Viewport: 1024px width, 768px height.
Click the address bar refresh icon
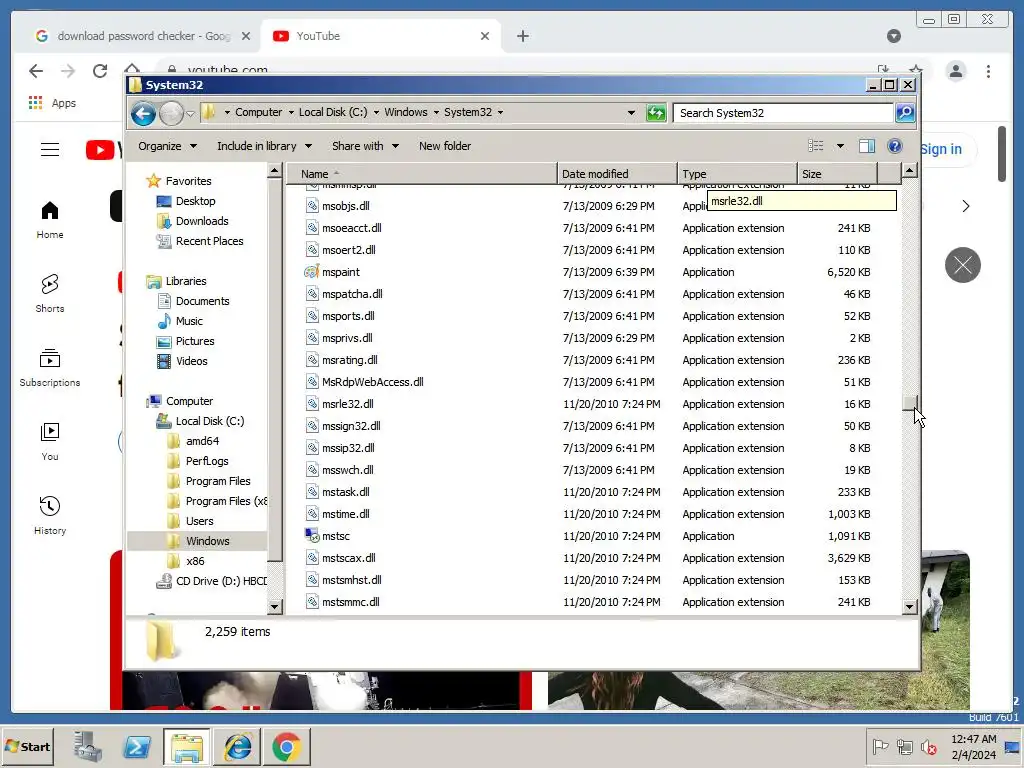[656, 113]
